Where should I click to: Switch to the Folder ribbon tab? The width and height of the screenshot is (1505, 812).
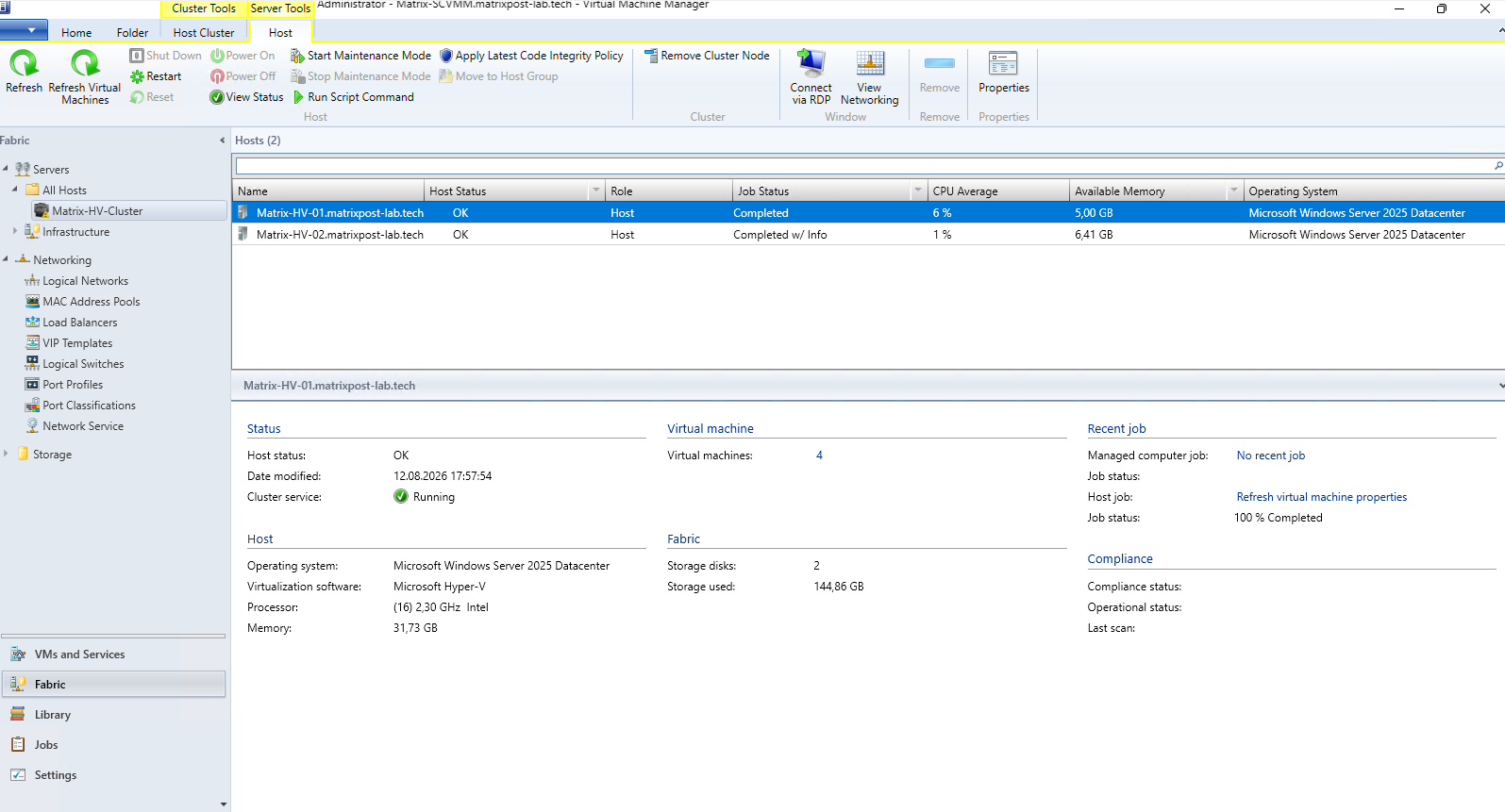[132, 32]
